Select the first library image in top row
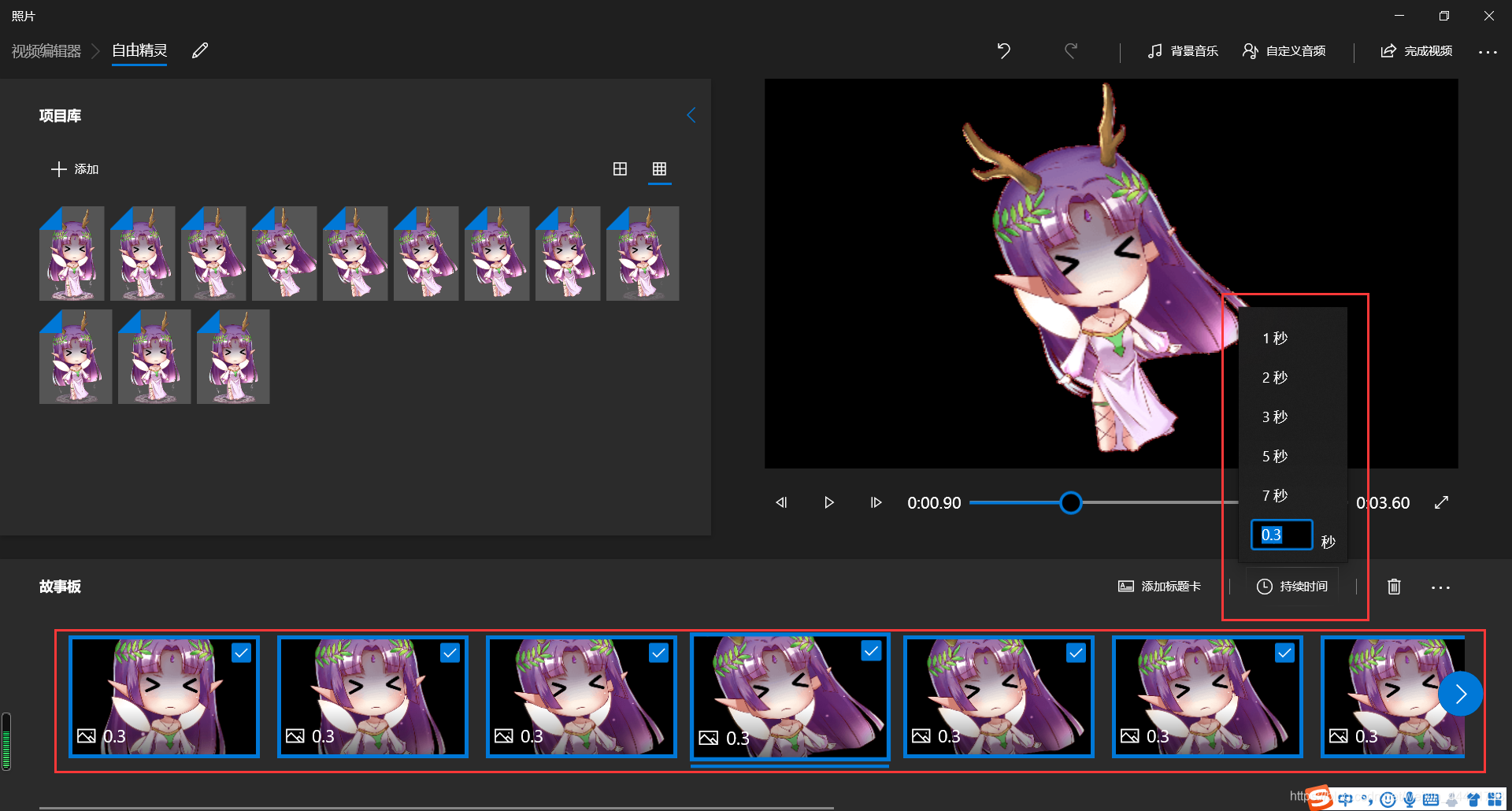 (72, 254)
